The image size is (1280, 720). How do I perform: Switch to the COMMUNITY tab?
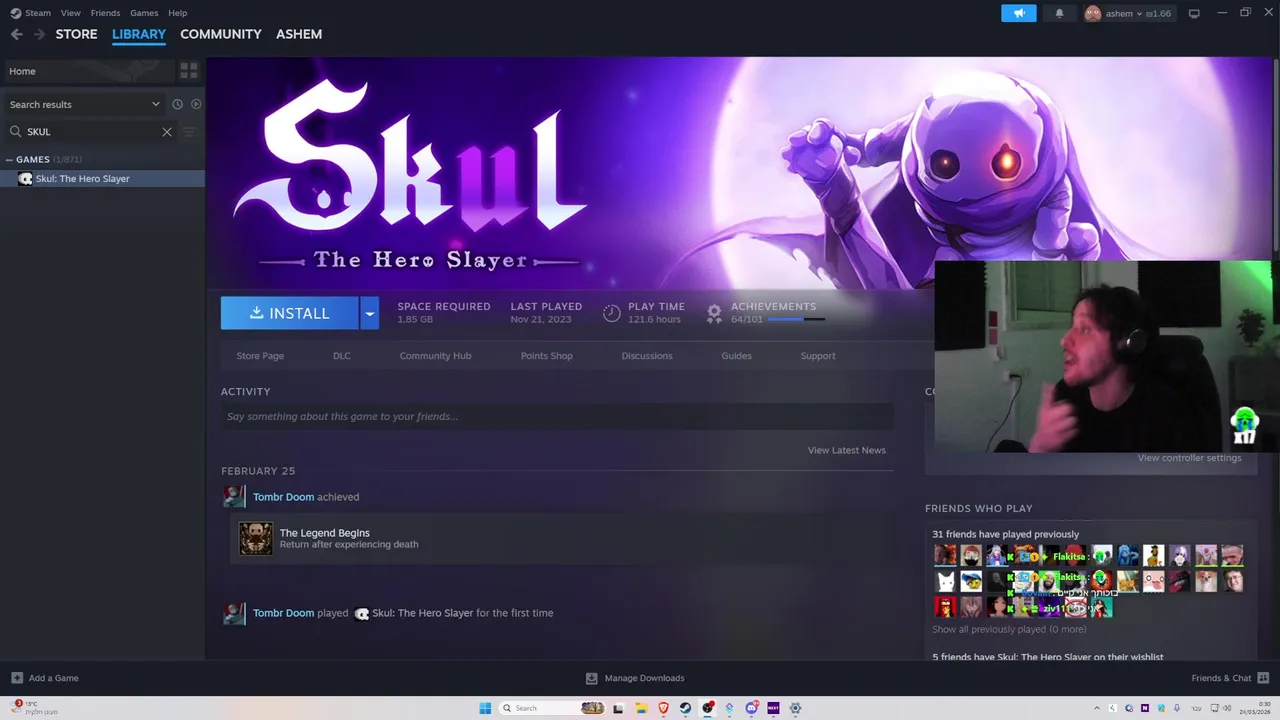(x=221, y=34)
